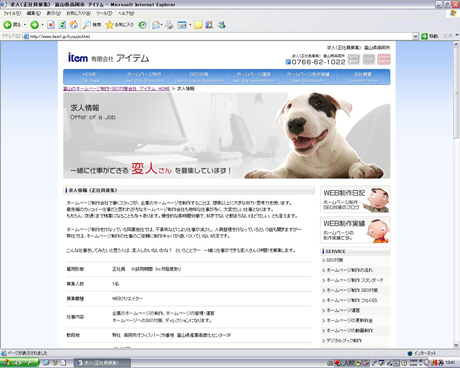Select Web Site Results navigation tab
This screenshot has height=368, width=460.
[x=308, y=77]
